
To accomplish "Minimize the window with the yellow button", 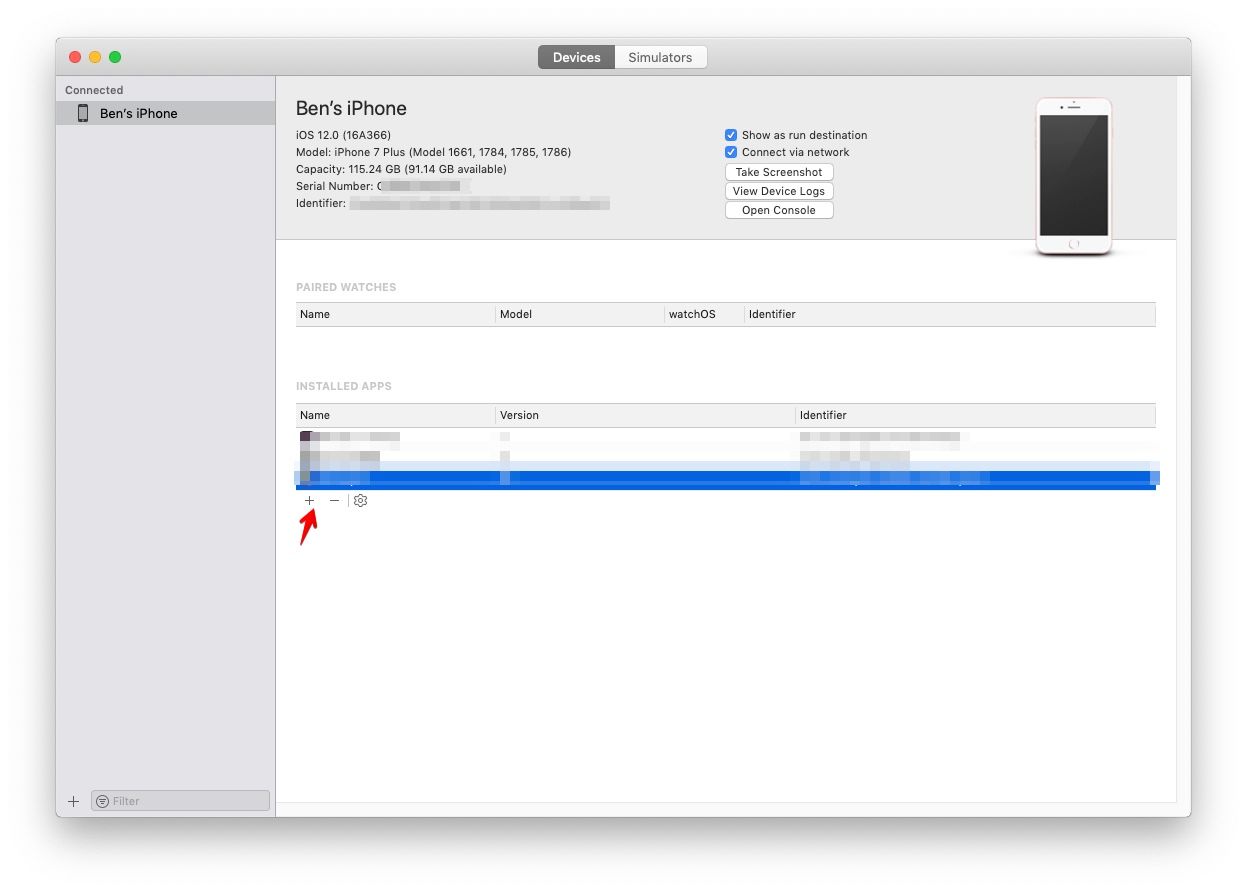I will click(x=95, y=57).
